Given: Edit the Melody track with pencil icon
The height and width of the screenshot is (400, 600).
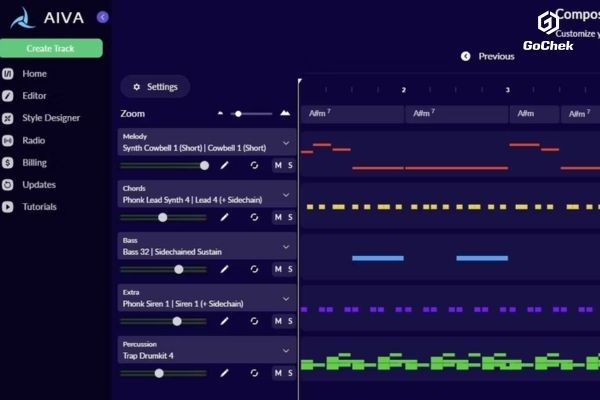Looking at the screenshot, I should (x=224, y=165).
